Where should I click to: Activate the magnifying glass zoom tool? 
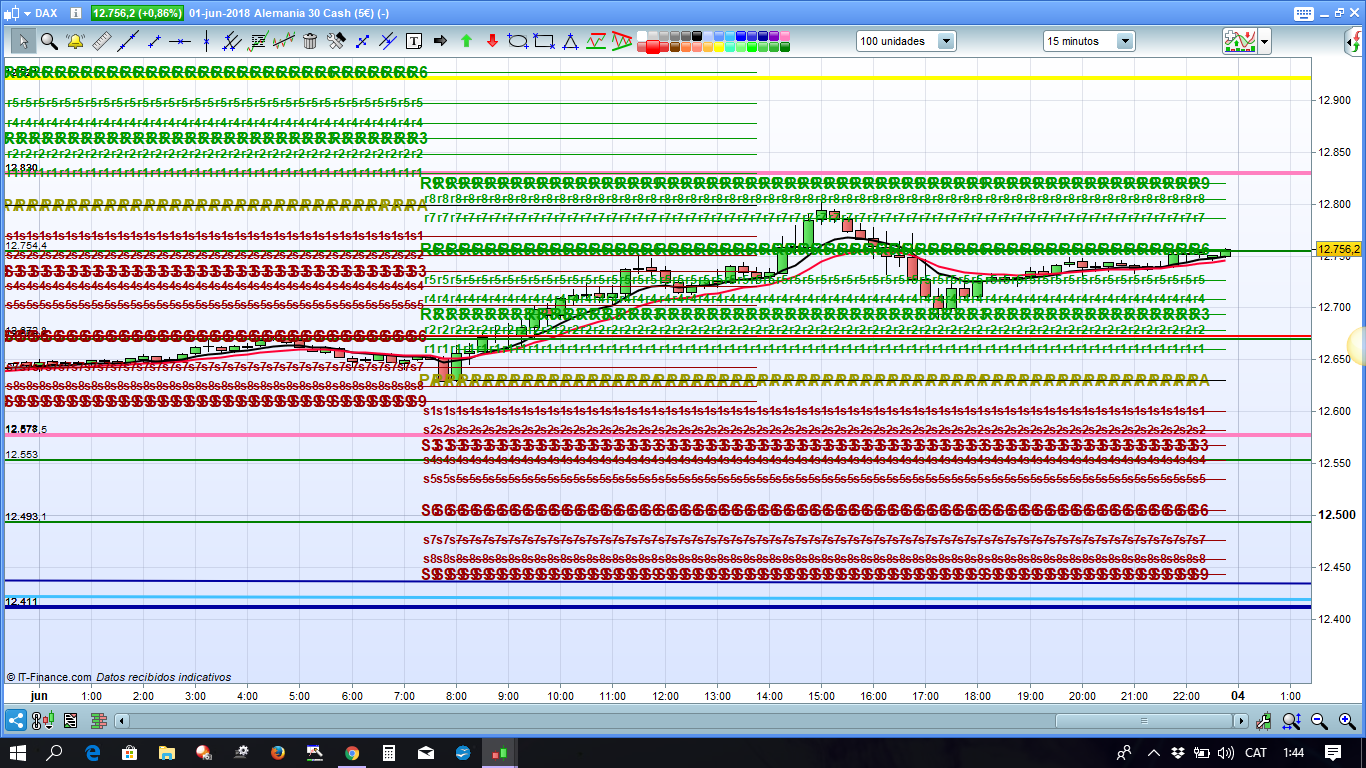pyautogui.click(x=49, y=41)
